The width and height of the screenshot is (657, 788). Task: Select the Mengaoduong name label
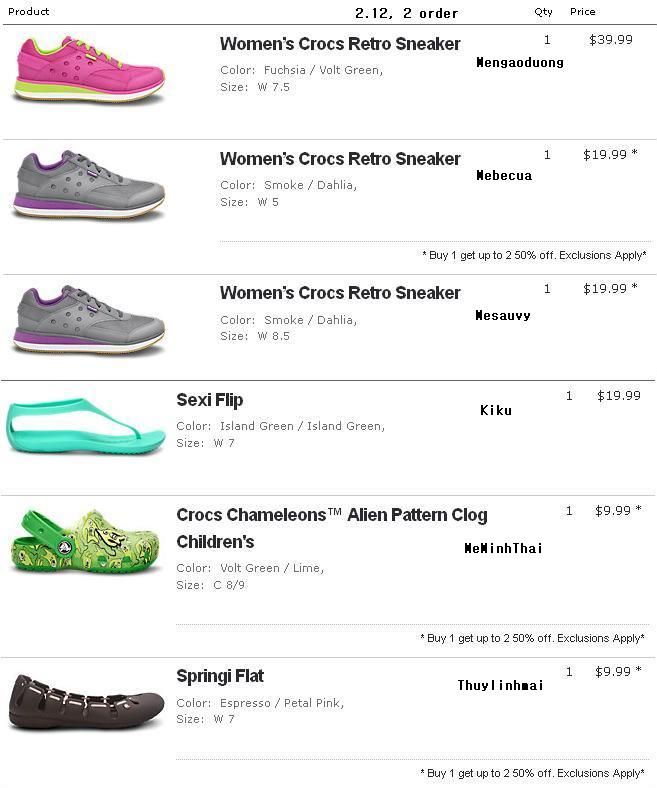tap(520, 62)
